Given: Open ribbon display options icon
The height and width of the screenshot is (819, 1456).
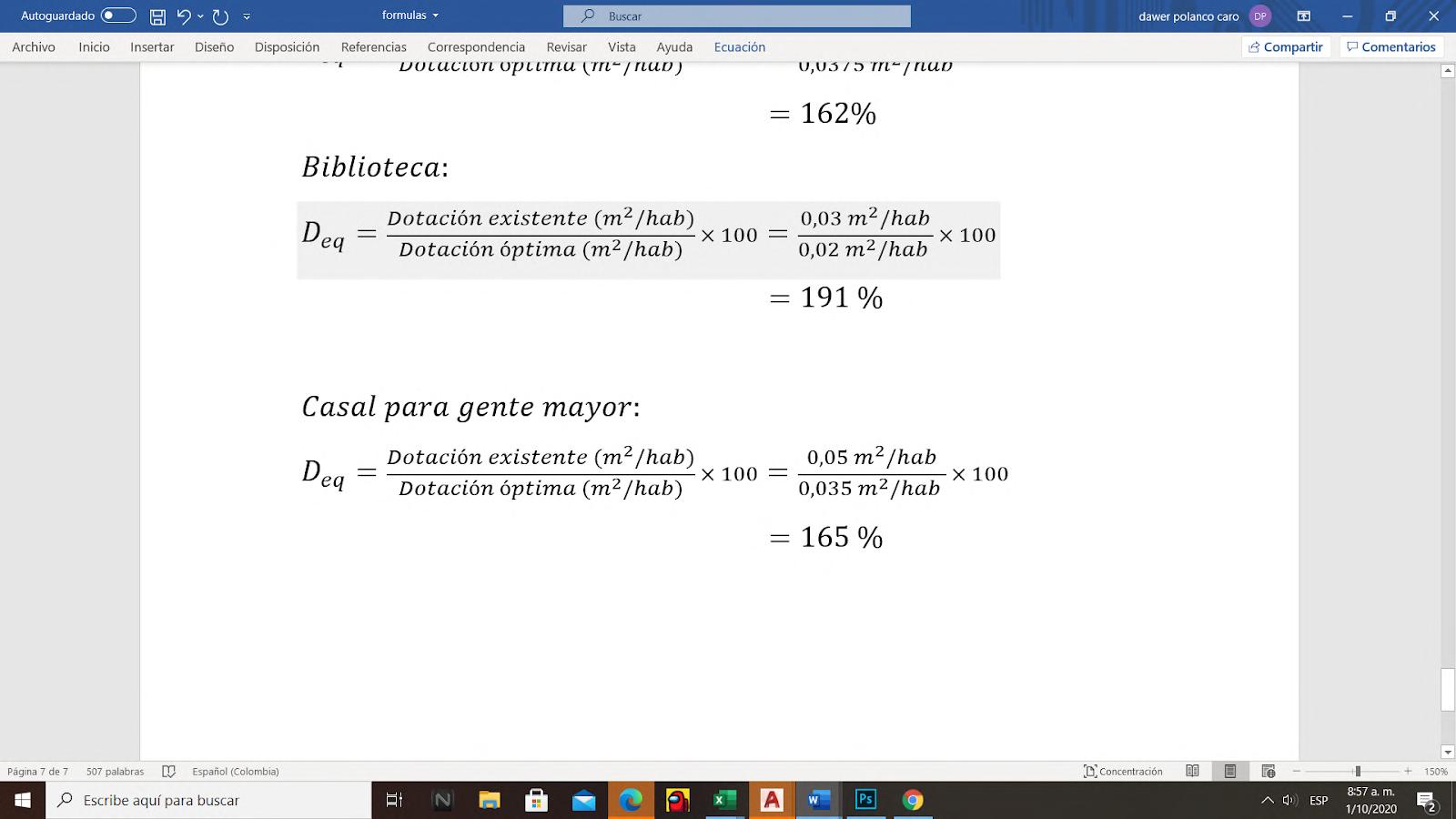Looking at the screenshot, I should click(x=1303, y=16).
